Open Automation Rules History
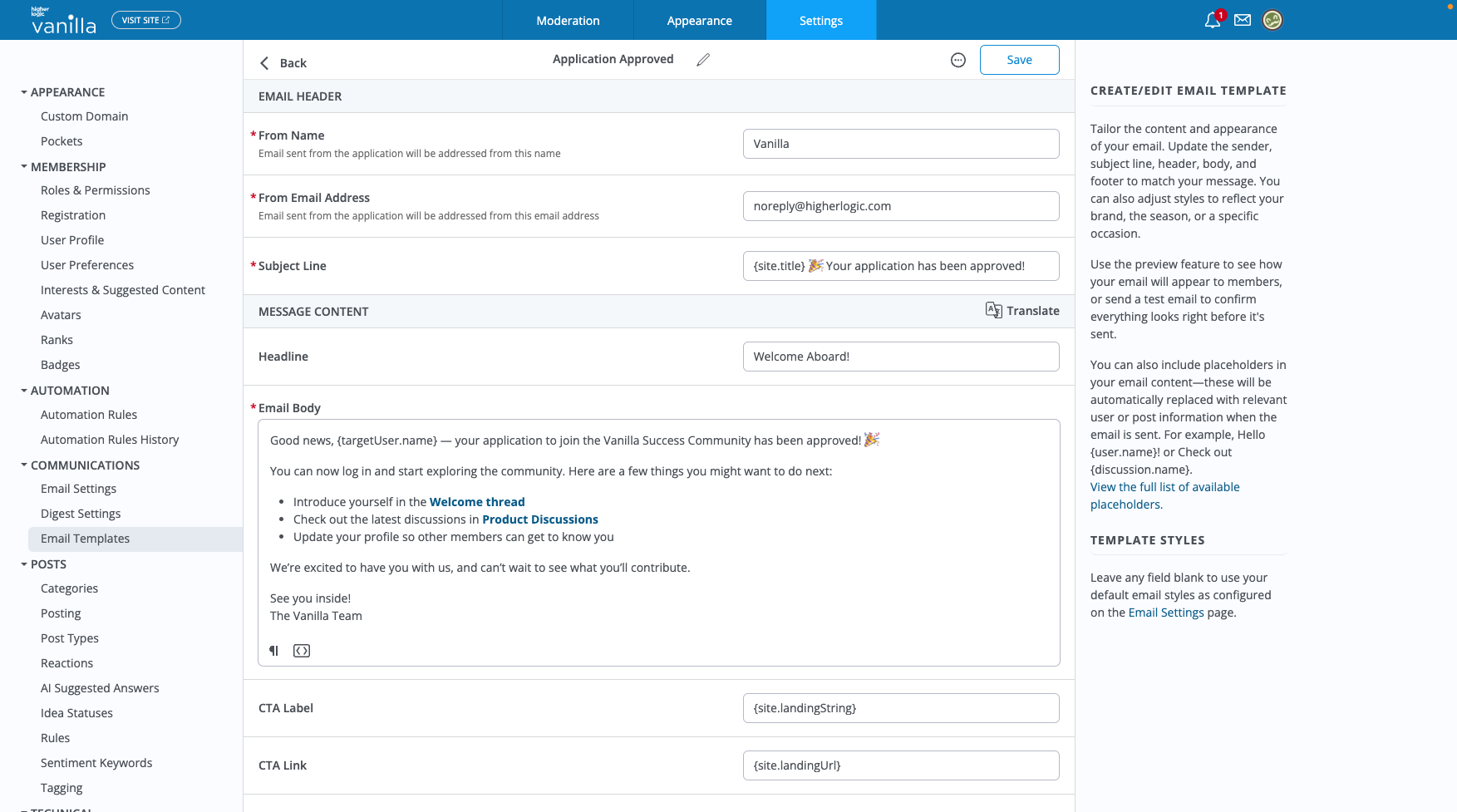Image resolution: width=1457 pixels, height=812 pixels. pos(110,440)
